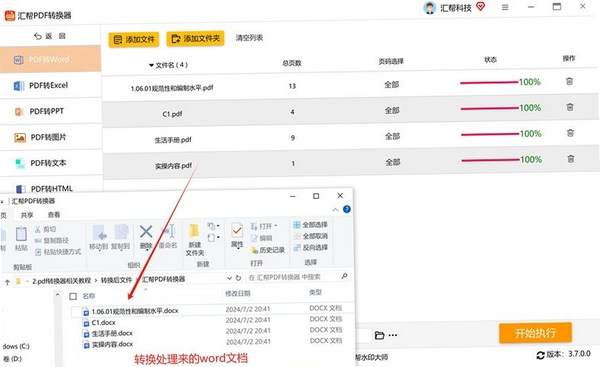Open the output folder icon at bottom
This screenshot has width=600, height=367.
tap(379, 336)
